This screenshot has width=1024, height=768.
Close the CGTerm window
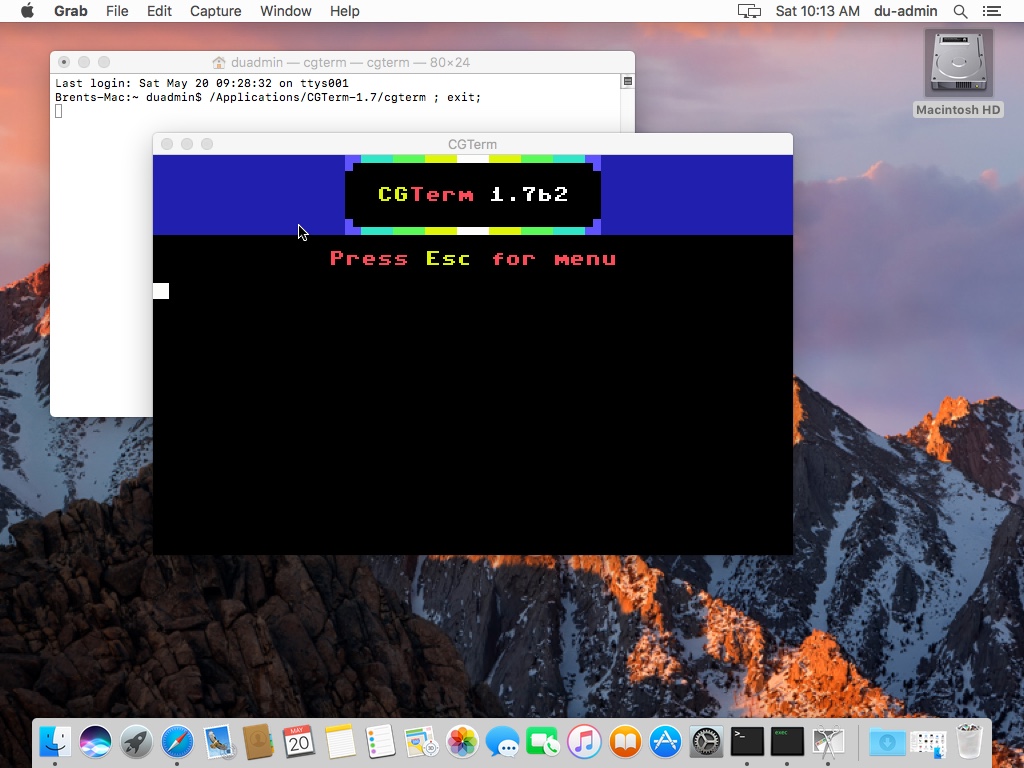(167, 144)
